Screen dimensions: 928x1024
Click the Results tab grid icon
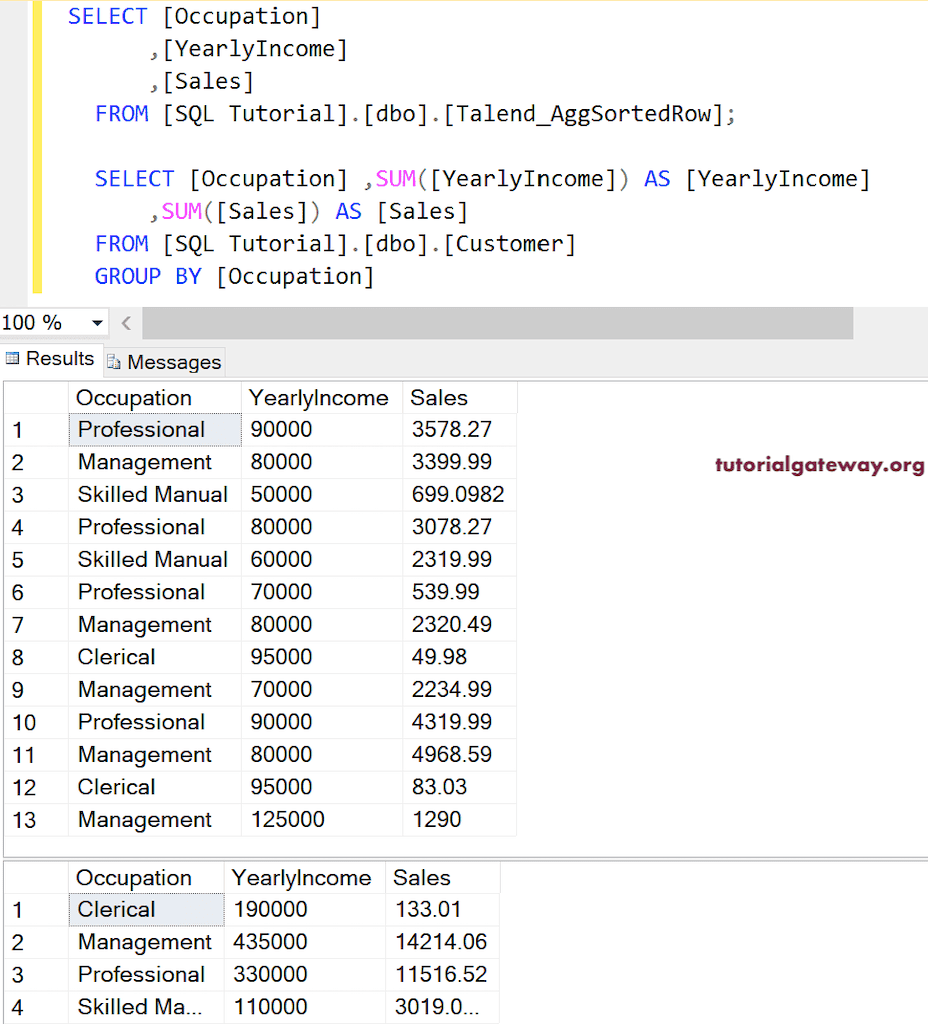point(12,358)
